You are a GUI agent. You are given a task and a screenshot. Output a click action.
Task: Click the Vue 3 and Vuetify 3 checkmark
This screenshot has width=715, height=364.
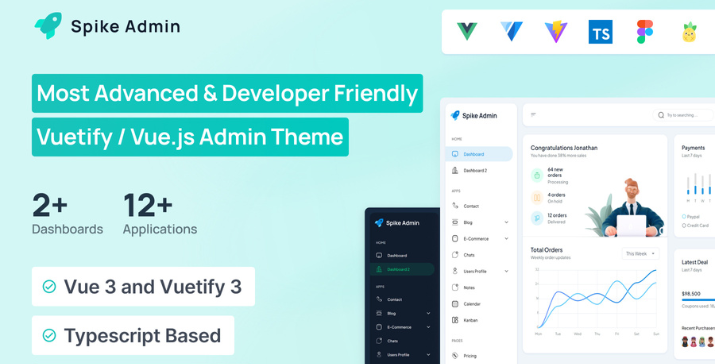pyautogui.click(x=49, y=286)
